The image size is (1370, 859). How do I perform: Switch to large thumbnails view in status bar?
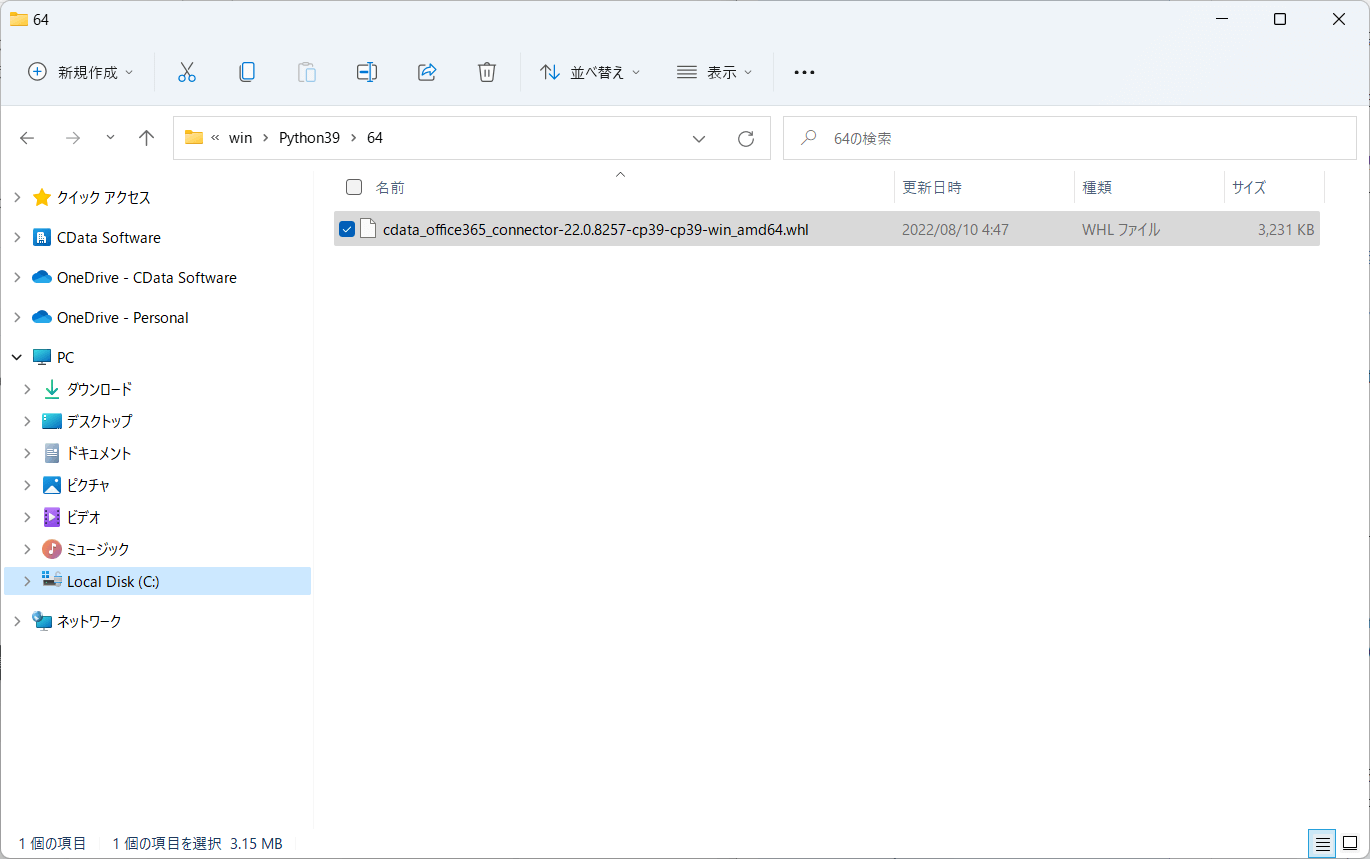1349,844
